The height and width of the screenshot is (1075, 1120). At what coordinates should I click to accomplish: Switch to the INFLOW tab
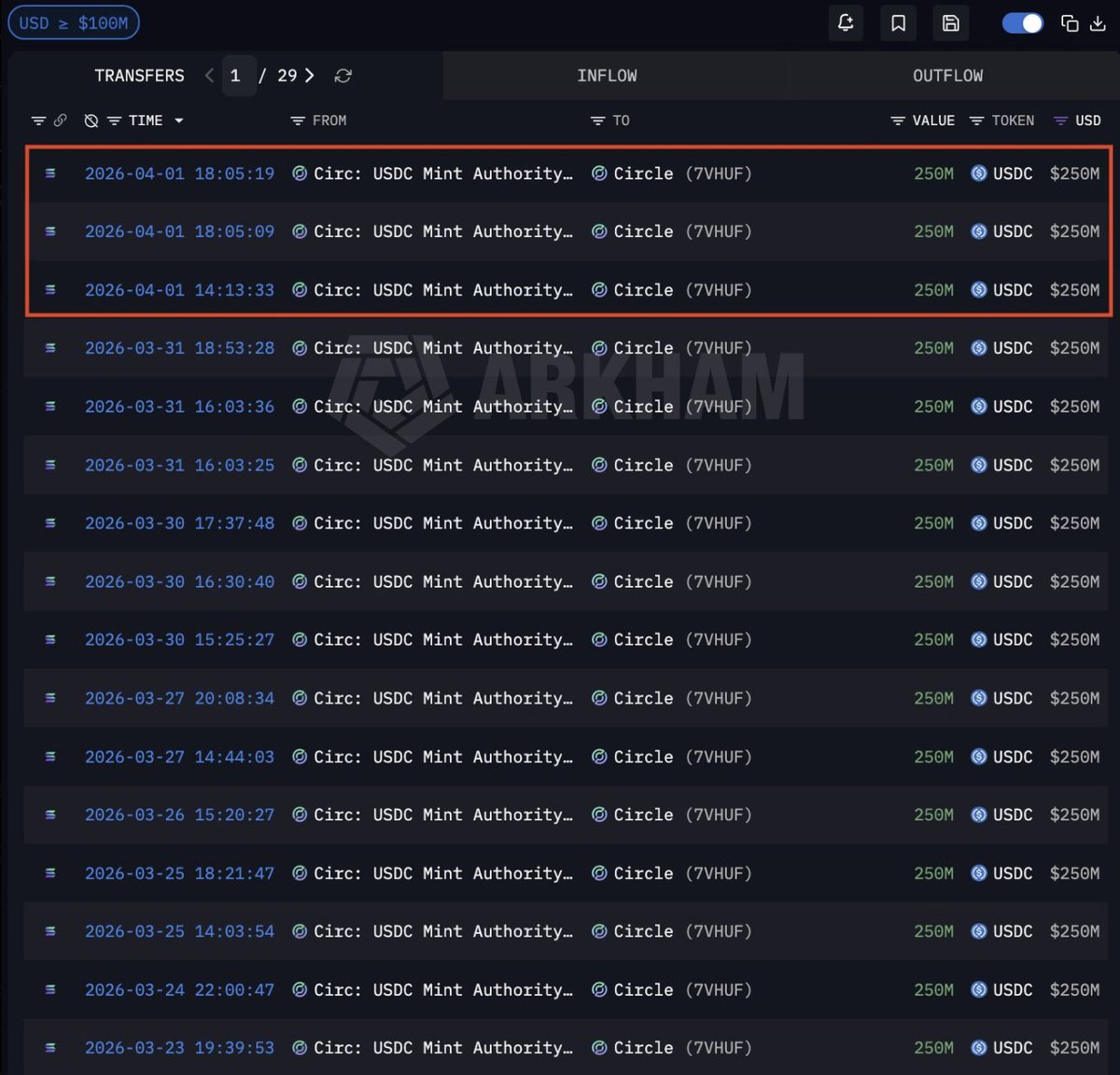click(x=607, y=76)
